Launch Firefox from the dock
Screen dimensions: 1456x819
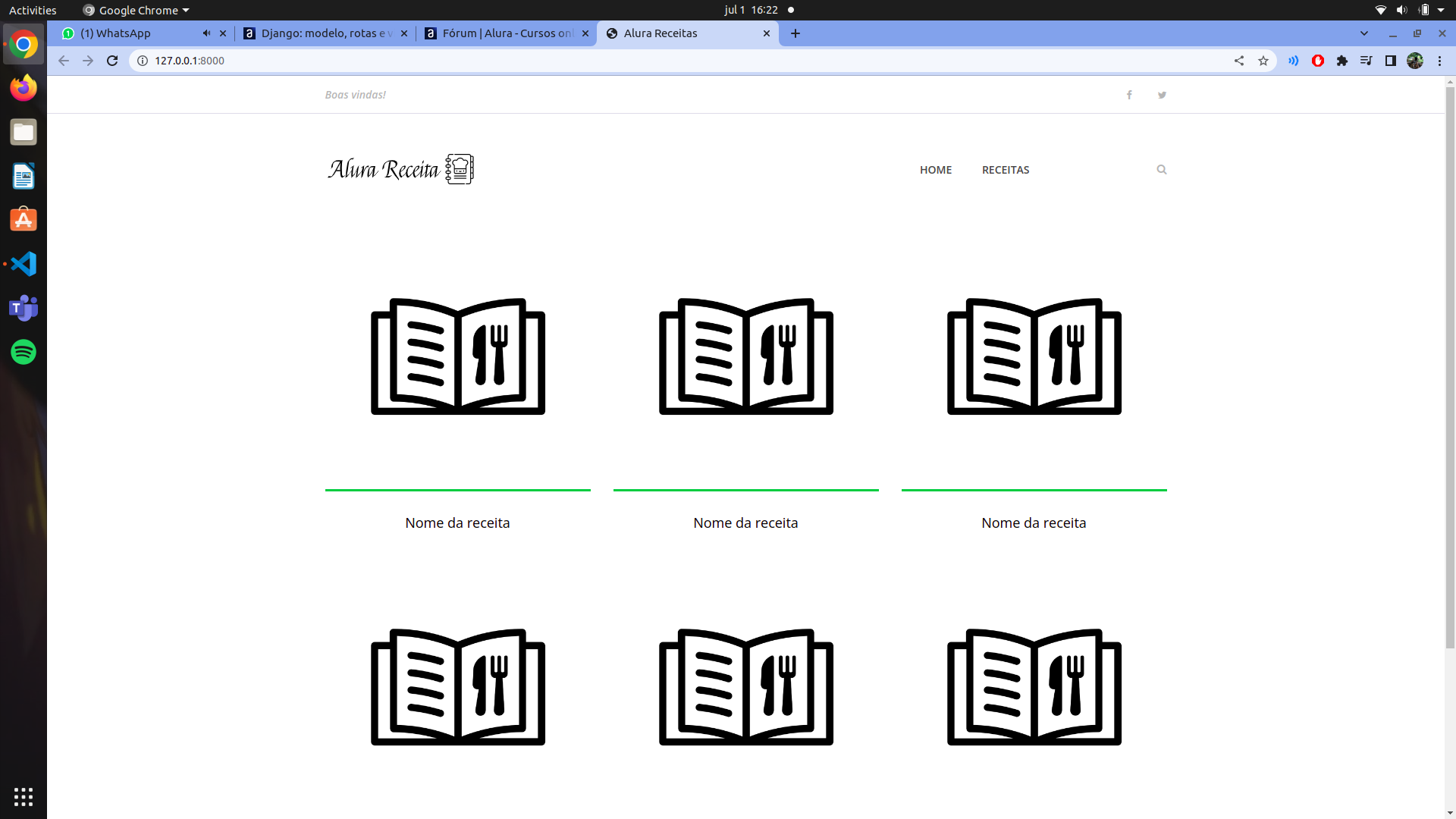coord(24,88)
